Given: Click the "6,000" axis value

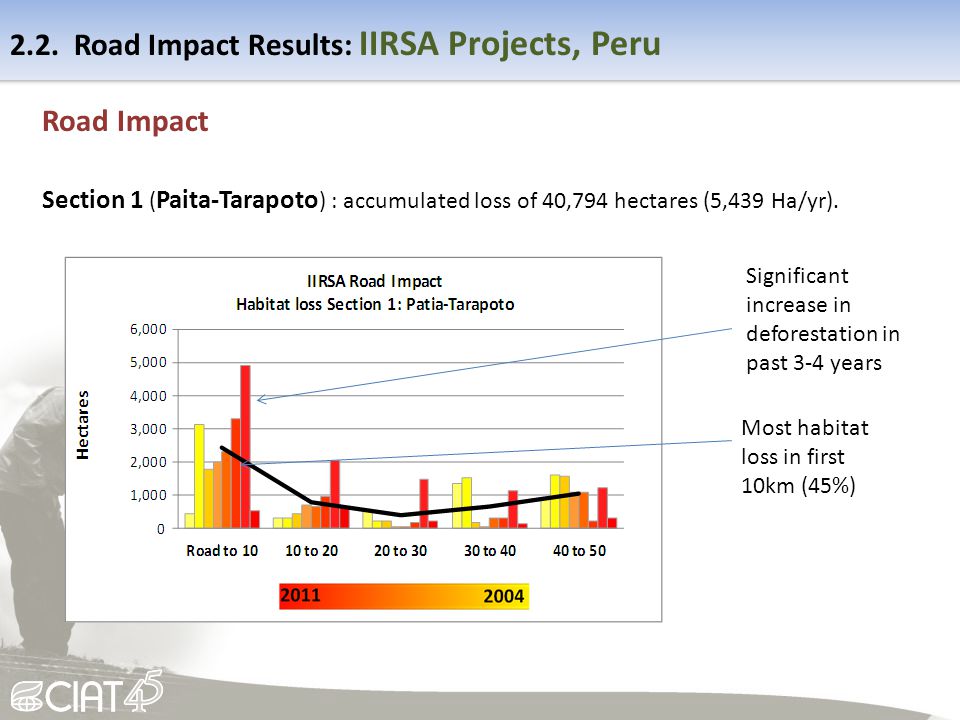Looking at the screenshot, I should (148, 329).
